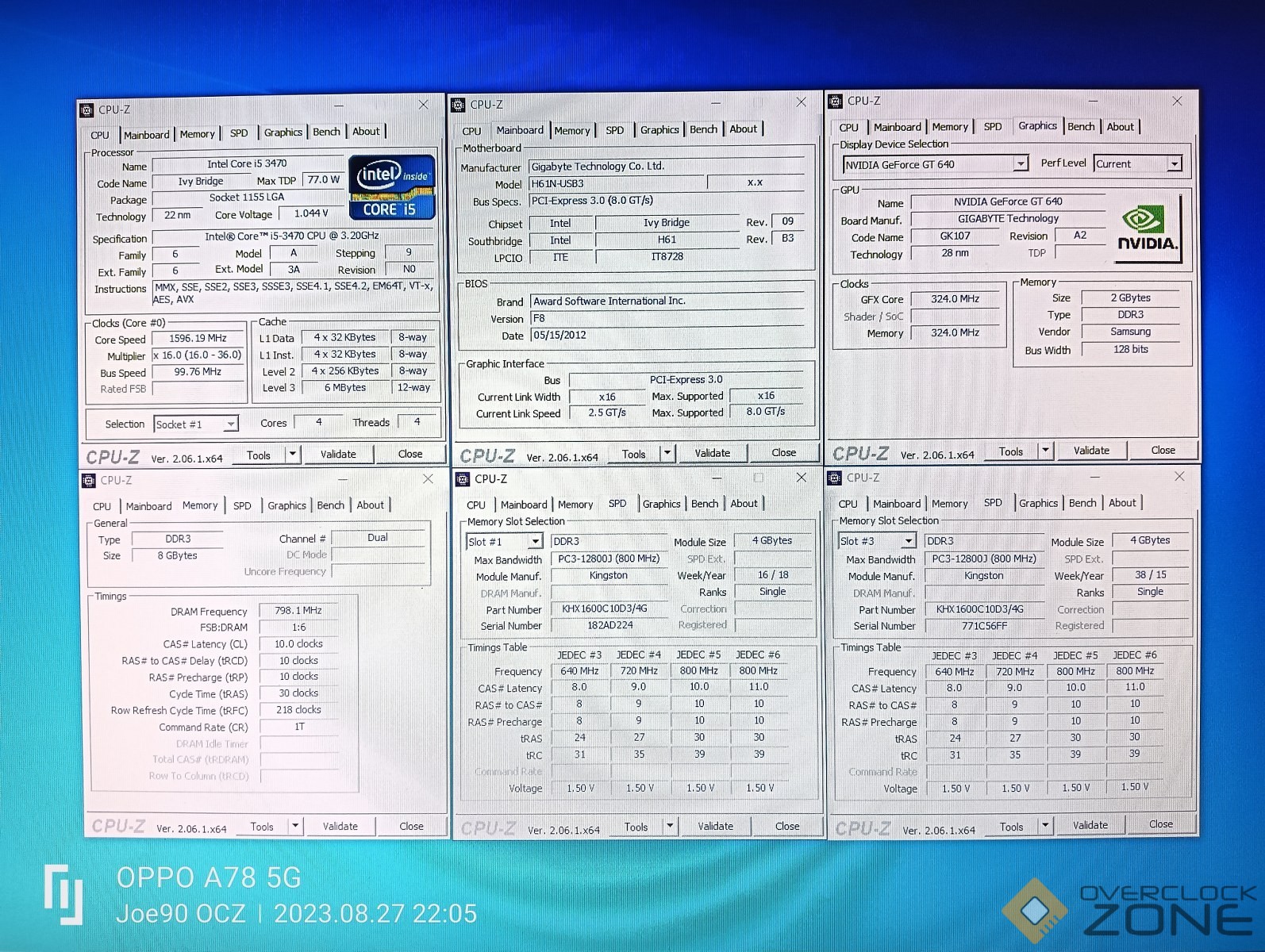Click CPU-Z title icon of Slot #3 SPD window

(835, 478)
